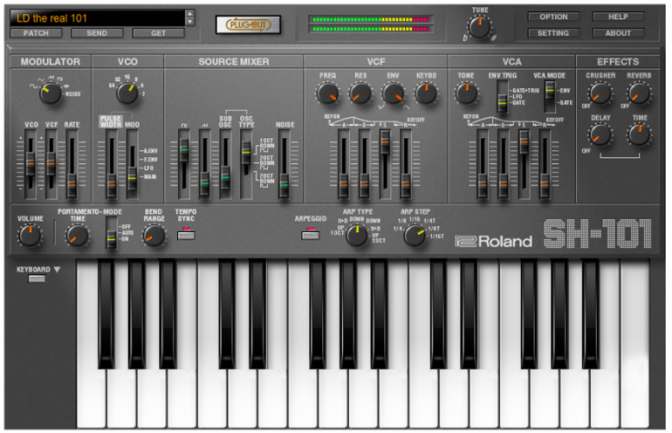Click the delay TIME knob
This screenshot has width=672, height=433.
[639, 135]
